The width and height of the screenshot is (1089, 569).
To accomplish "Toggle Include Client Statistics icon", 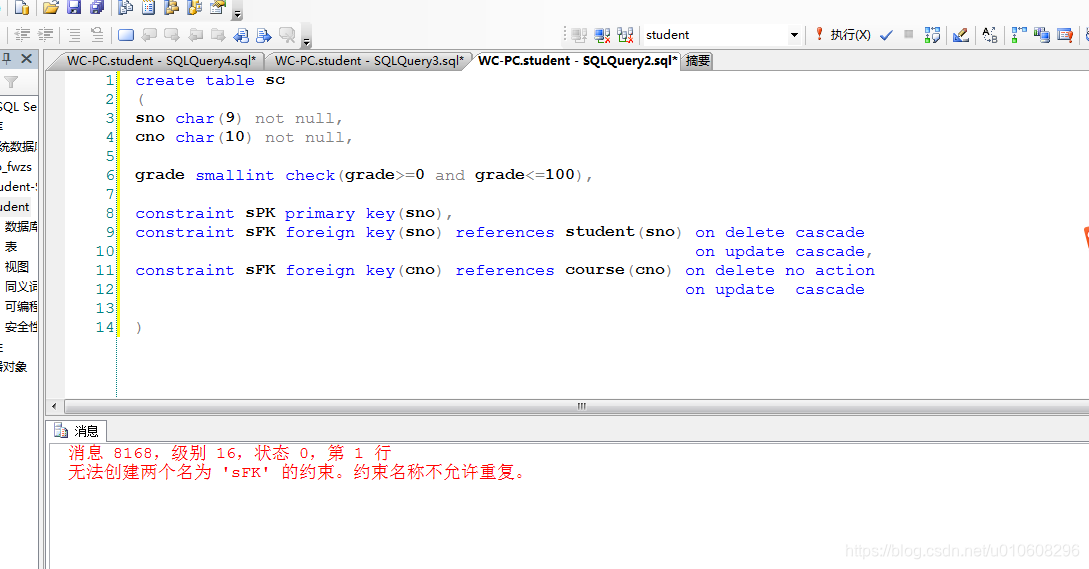I will [1042, 35].
